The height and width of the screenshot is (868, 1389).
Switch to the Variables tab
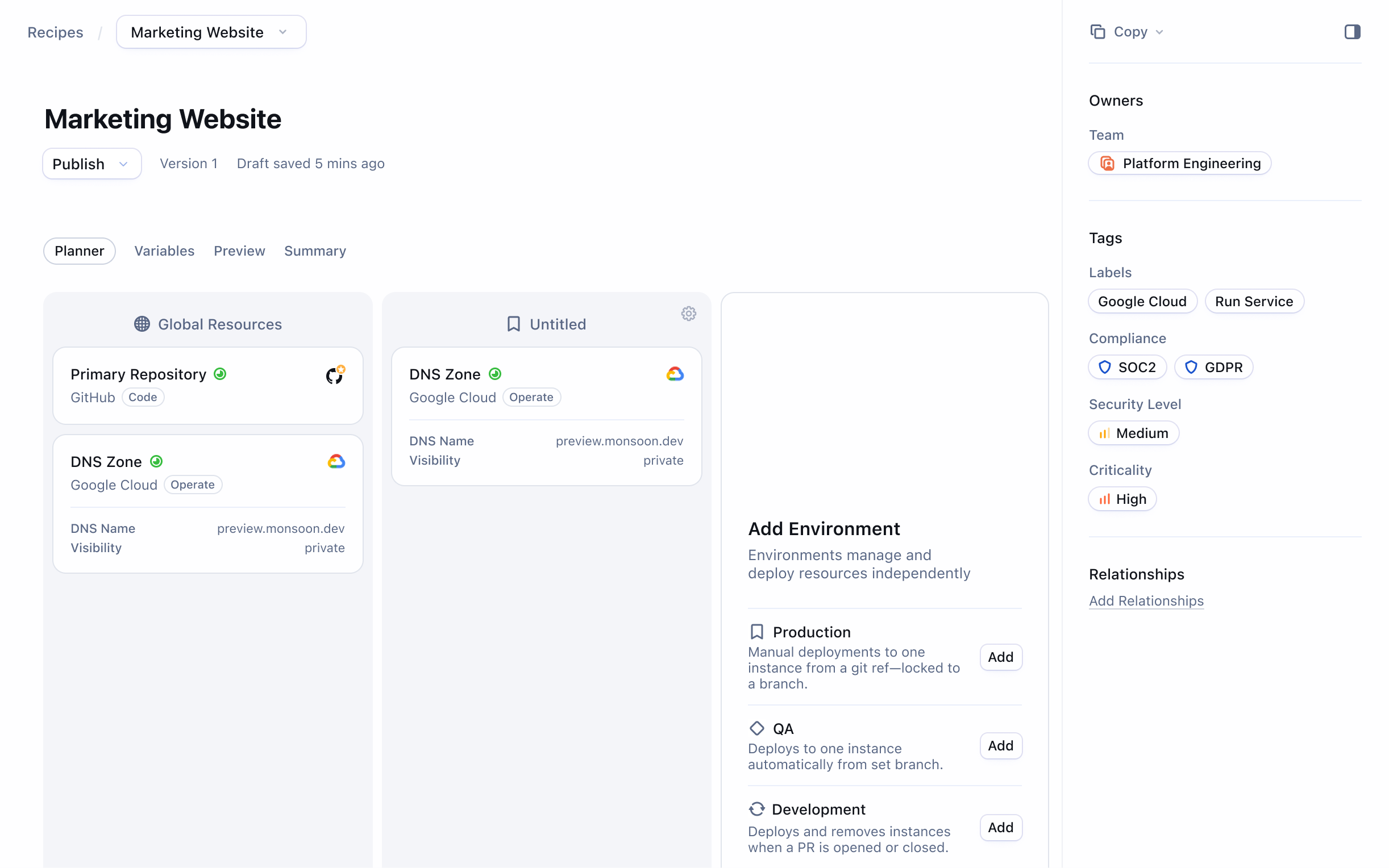coord(164,251)
